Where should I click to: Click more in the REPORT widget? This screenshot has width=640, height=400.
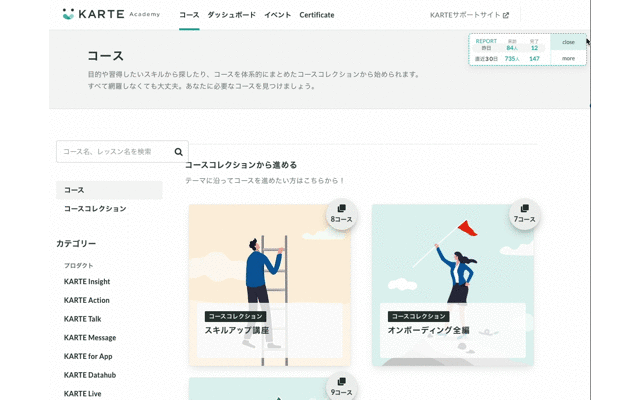(x=568, y=58)
